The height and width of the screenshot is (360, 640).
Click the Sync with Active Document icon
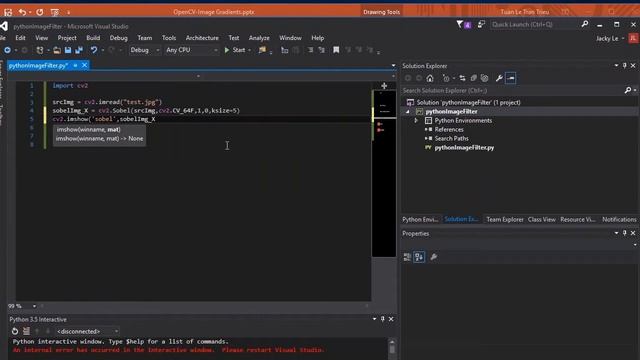(462, 78)
